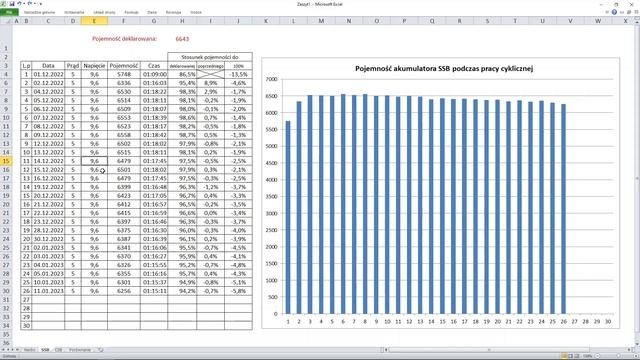The image size is (640, 360).
Task: Click the vertical scrollbar down arrow
Action: tap(637, 343)
